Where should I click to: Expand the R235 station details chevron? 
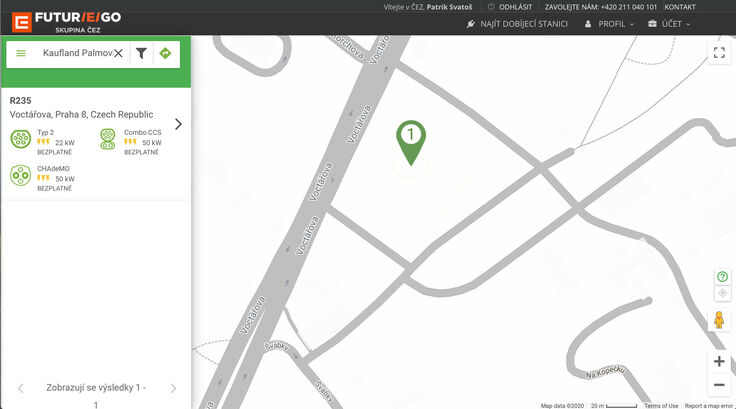point(178,124)
